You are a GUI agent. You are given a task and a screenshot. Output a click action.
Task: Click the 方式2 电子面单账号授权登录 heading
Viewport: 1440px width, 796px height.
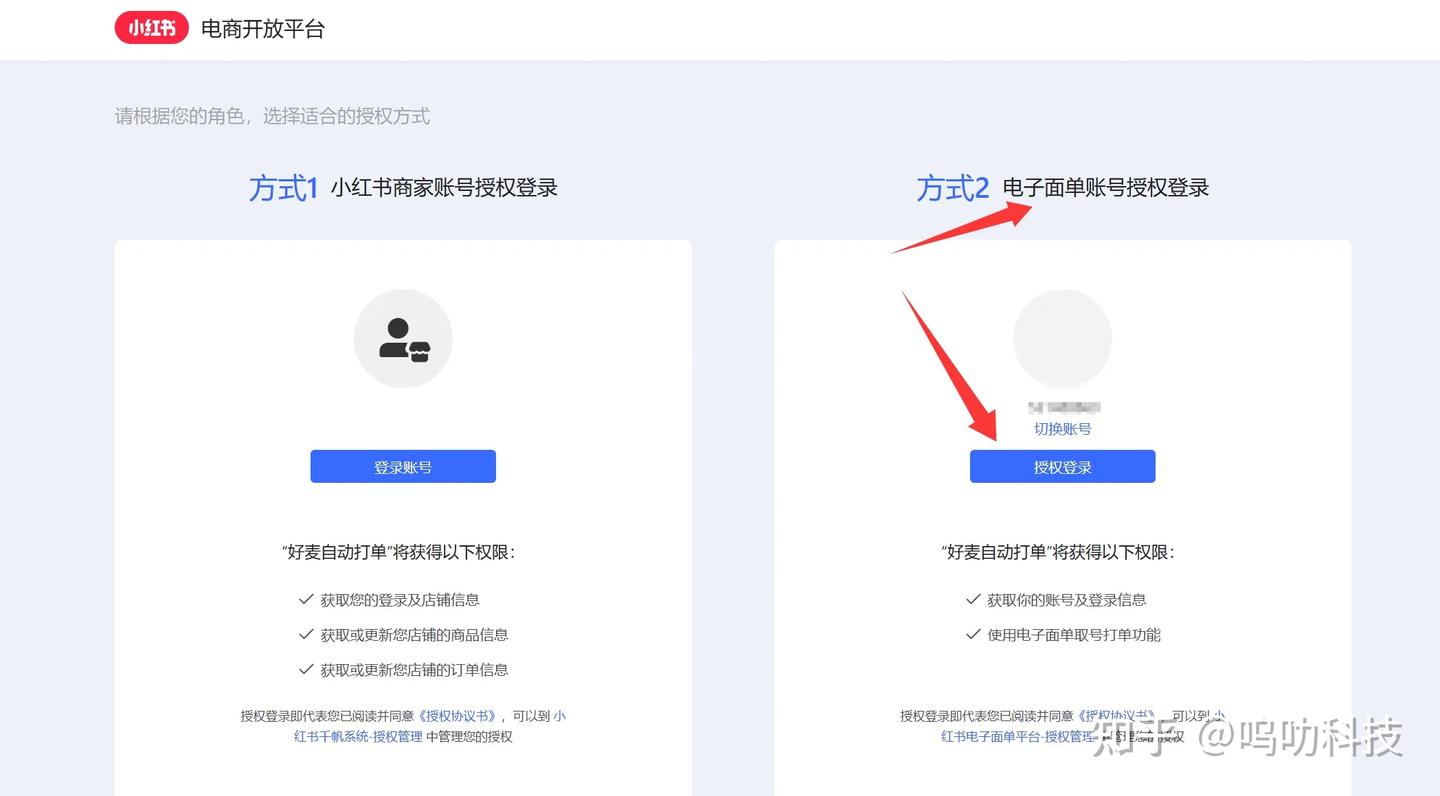coord(1063,187)
